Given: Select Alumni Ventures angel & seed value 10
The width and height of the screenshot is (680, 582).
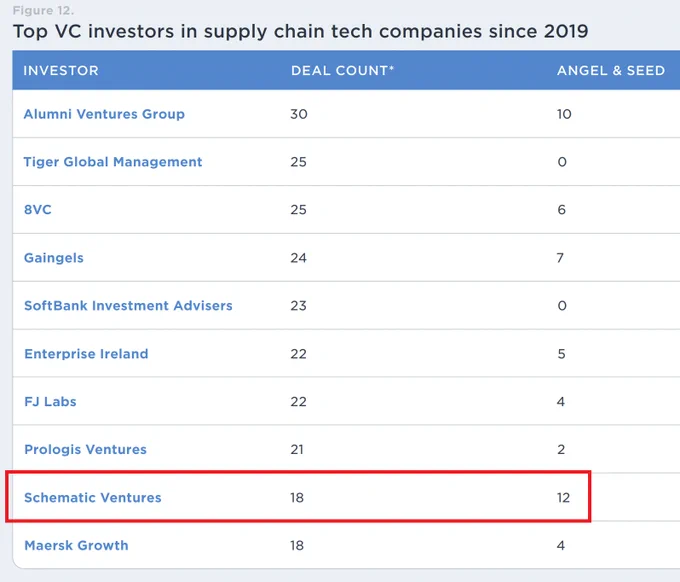Looking at the screenshot, I should (x=564, y=114).
